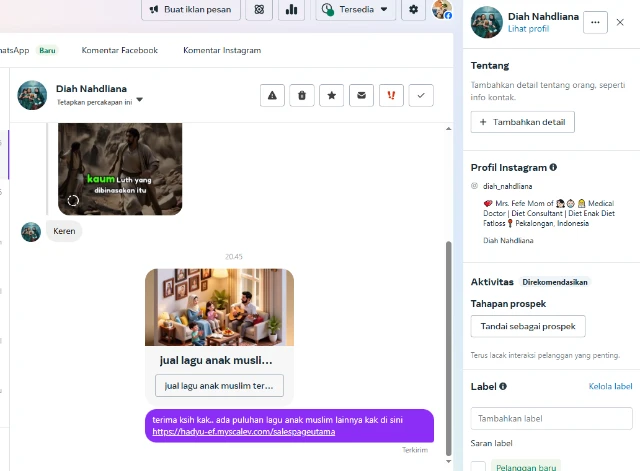This screenshot has width=640, height=471.
Task: Open the Kelola label link
Action: (610, 386)
